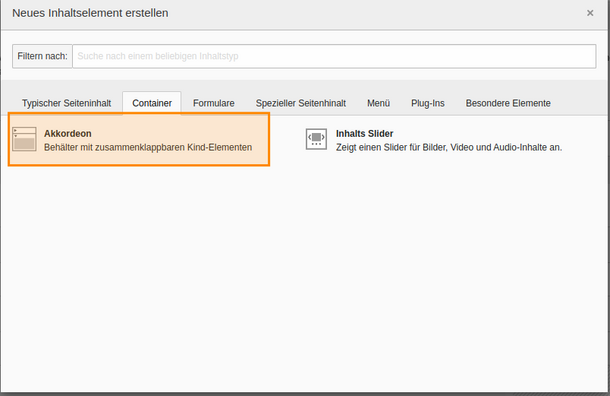Click the Akkordeon title text
Screen dimensions: 610x396
coord(68,133)
